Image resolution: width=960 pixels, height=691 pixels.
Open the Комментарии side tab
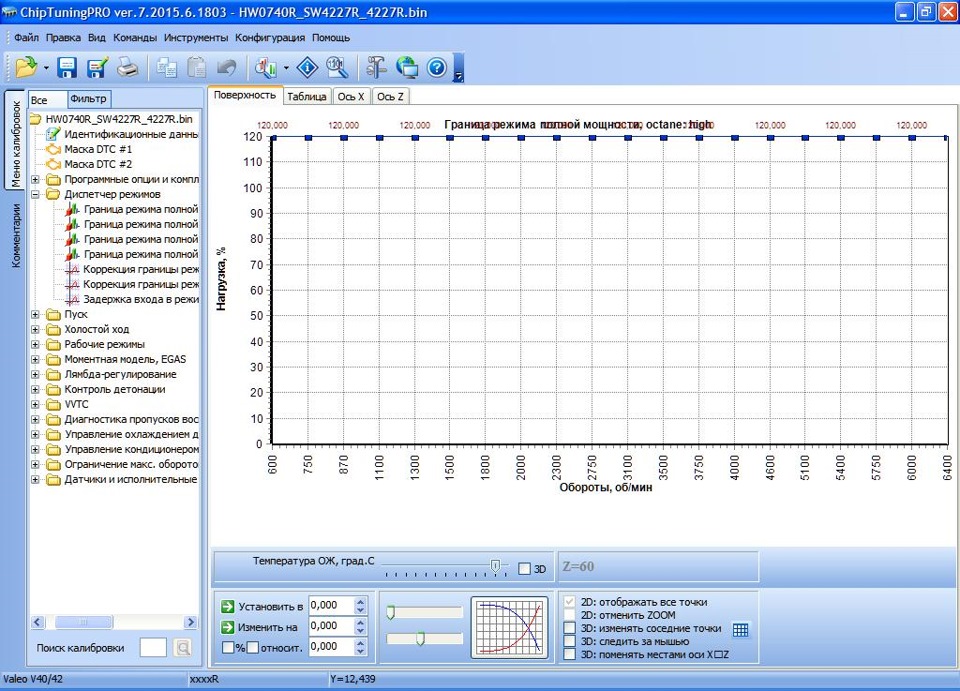pyautogui.click(x=15, y=236)
